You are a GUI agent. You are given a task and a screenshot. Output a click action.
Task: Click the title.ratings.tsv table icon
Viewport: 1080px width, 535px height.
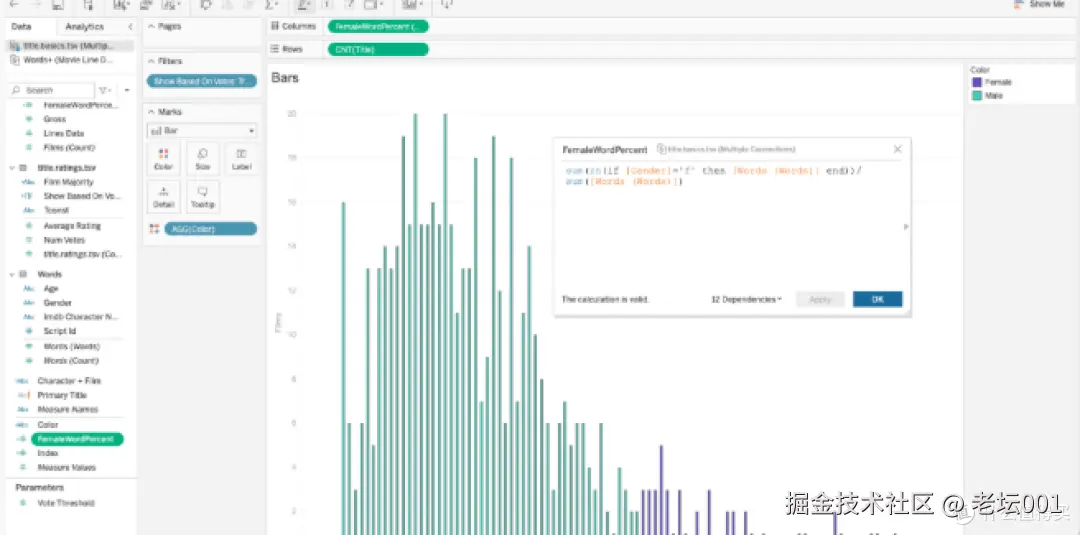click(23, 167)
